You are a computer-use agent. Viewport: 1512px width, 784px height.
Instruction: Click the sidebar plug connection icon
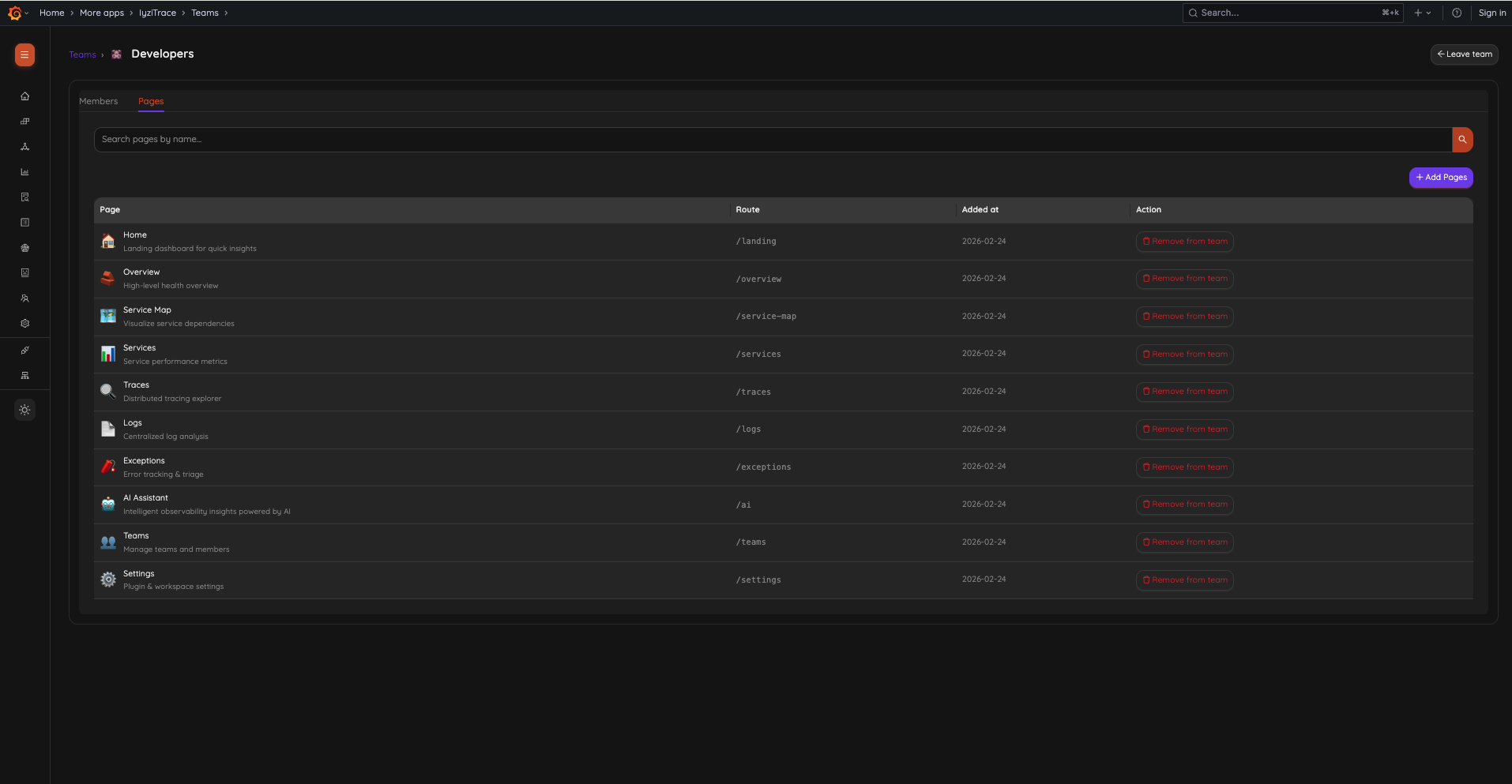click(24, 351)
